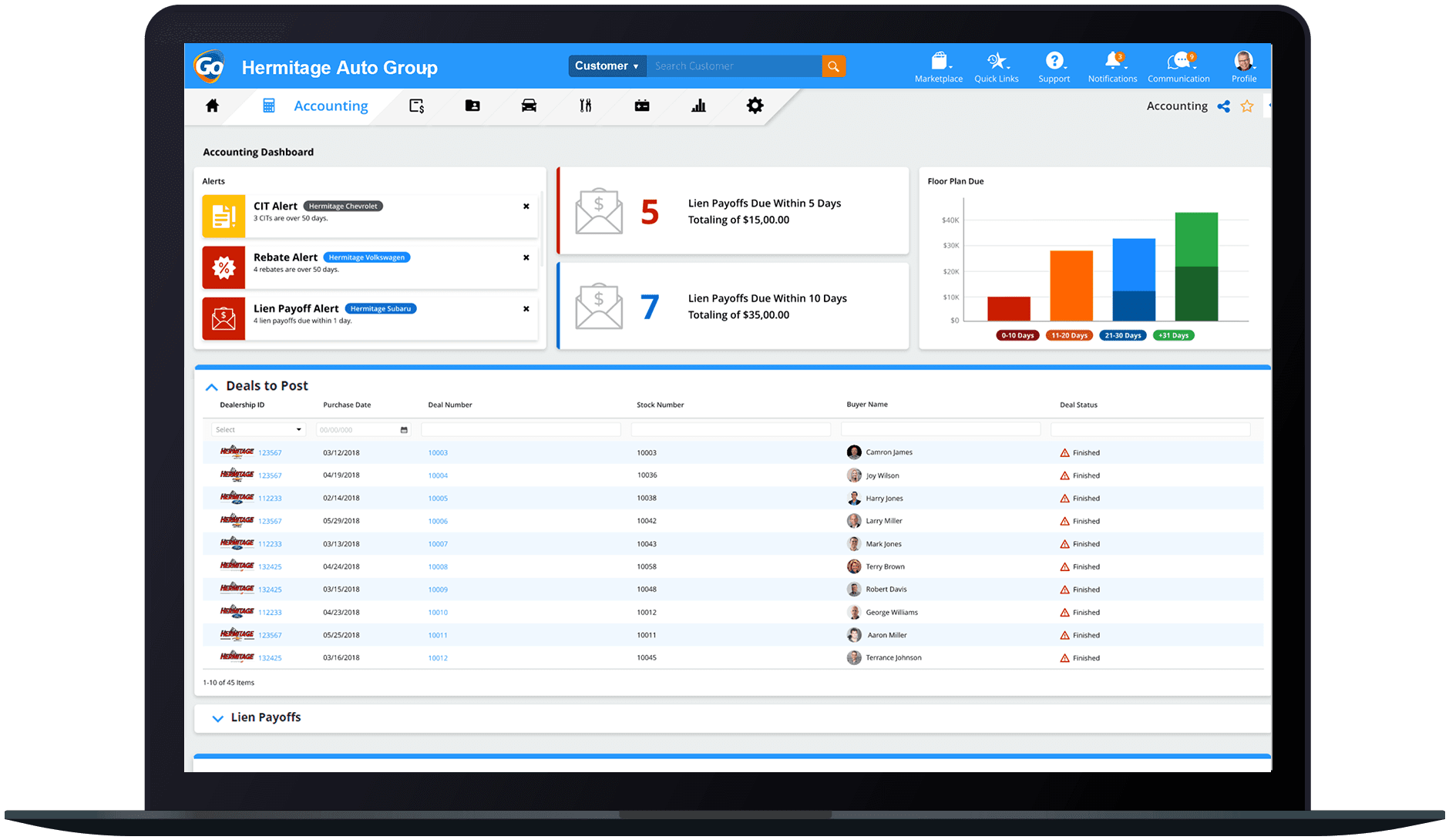The width and height of the screenshot is (1449, 840).
Task: Open the reports bar chart icon
Action: (698, 106)
